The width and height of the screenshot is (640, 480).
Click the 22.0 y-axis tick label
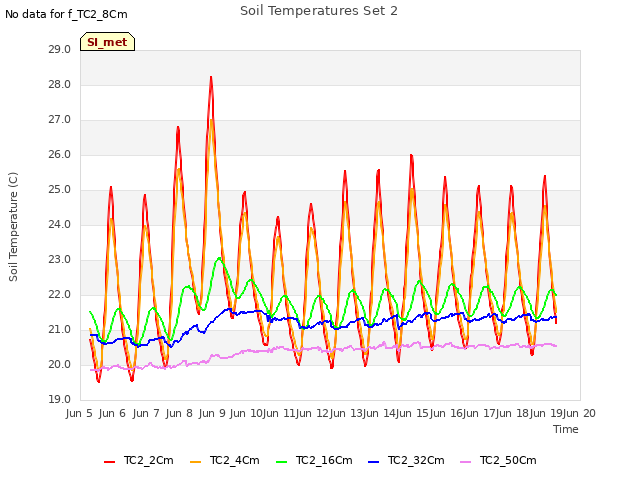click(60, 295)
